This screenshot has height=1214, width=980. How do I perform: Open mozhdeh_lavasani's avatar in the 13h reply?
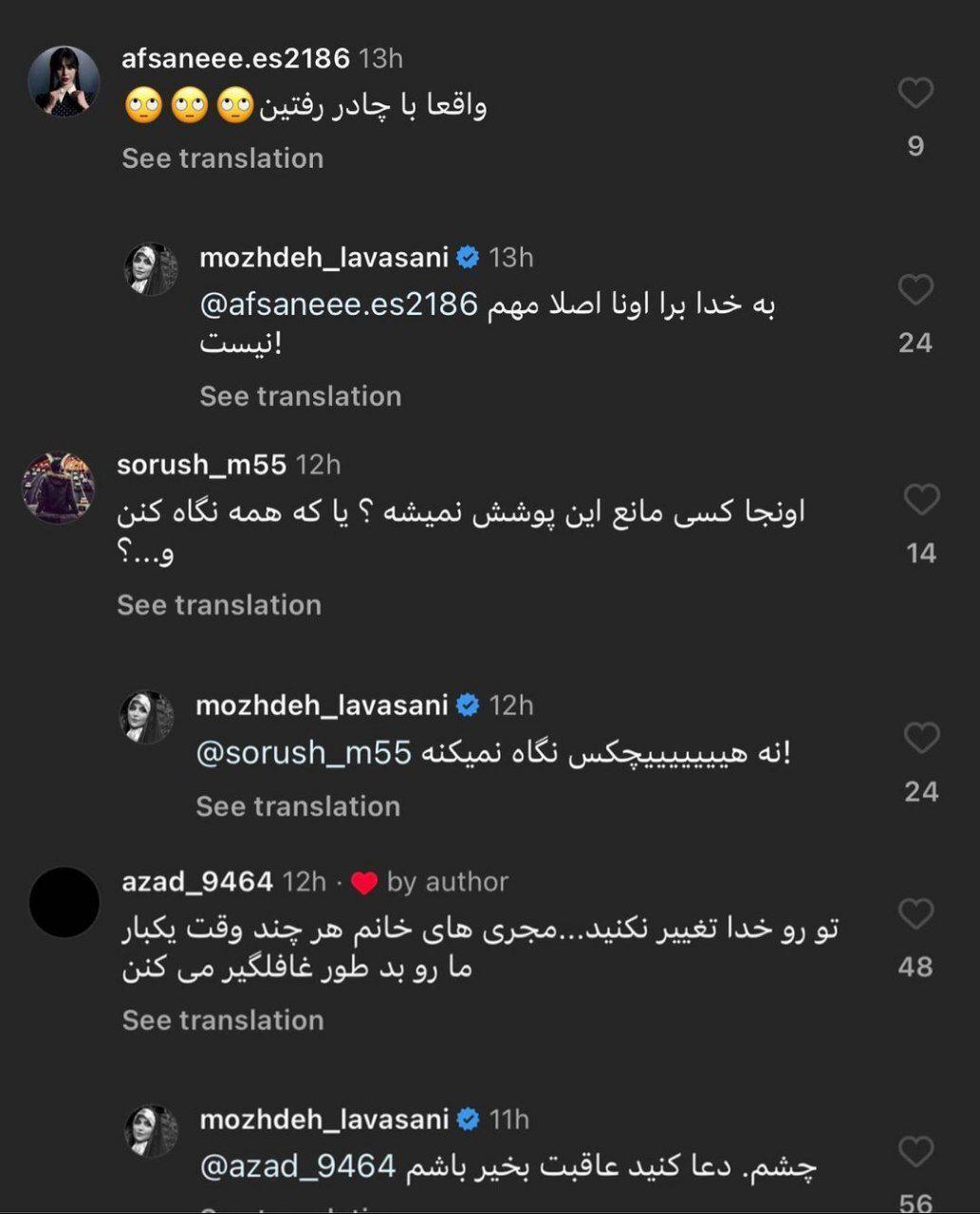coord(151,269)
